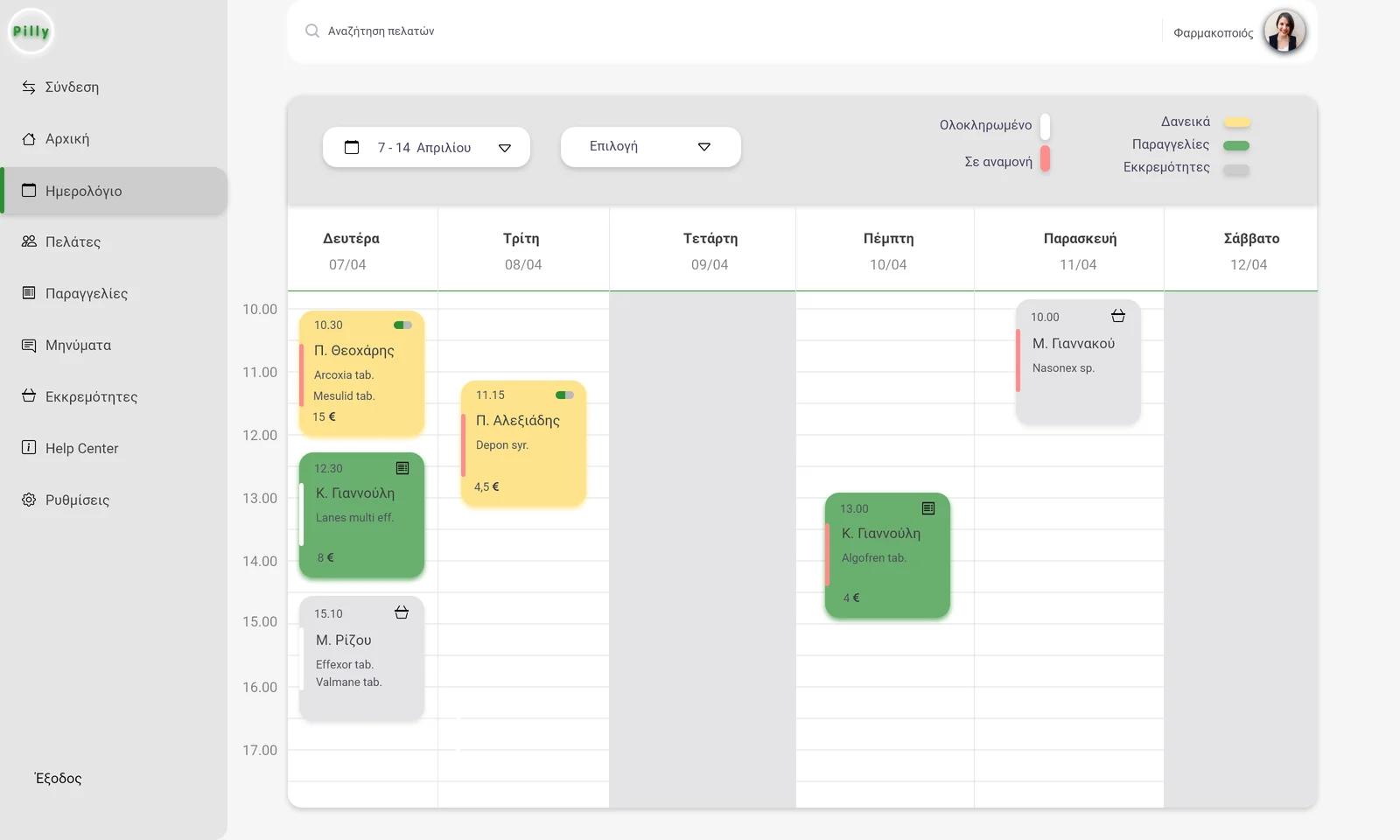Click the Έξοδος logout link
Viewport: 1400px width, 840px height.
59,778
